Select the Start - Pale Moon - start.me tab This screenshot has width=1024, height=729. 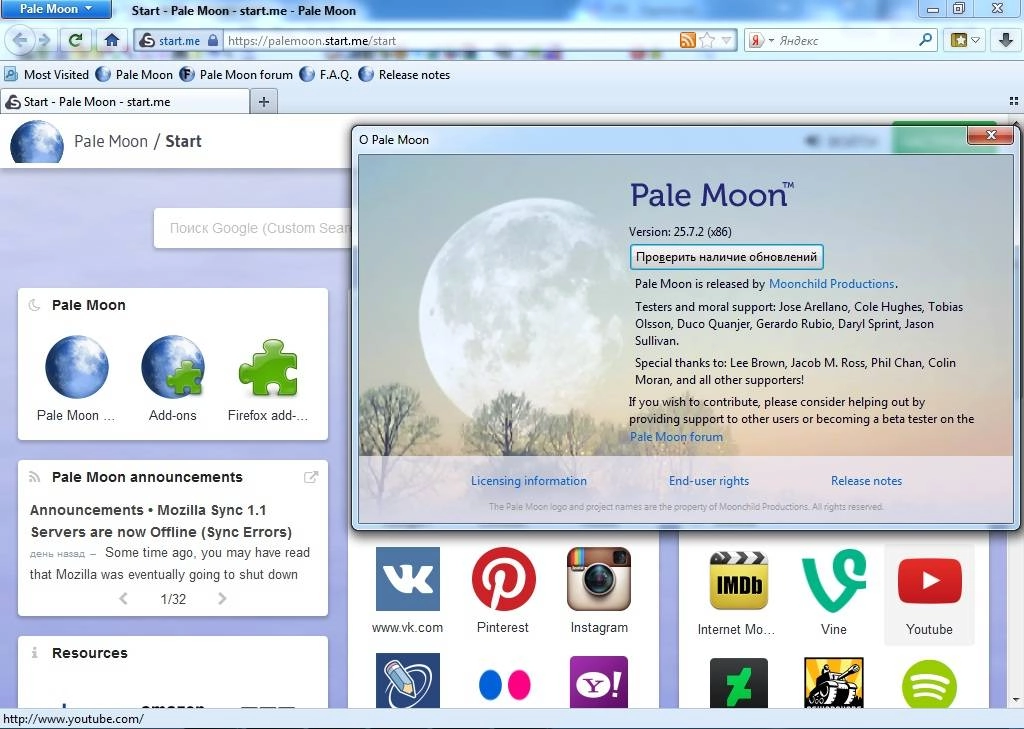pos(124,102)
